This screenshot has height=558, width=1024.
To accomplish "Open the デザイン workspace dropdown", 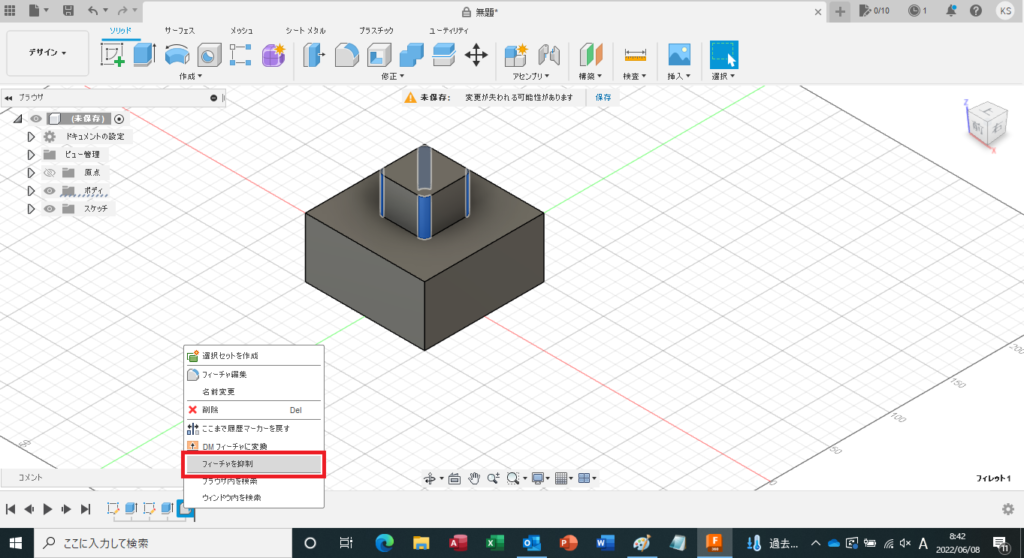I will coord(47,52).
